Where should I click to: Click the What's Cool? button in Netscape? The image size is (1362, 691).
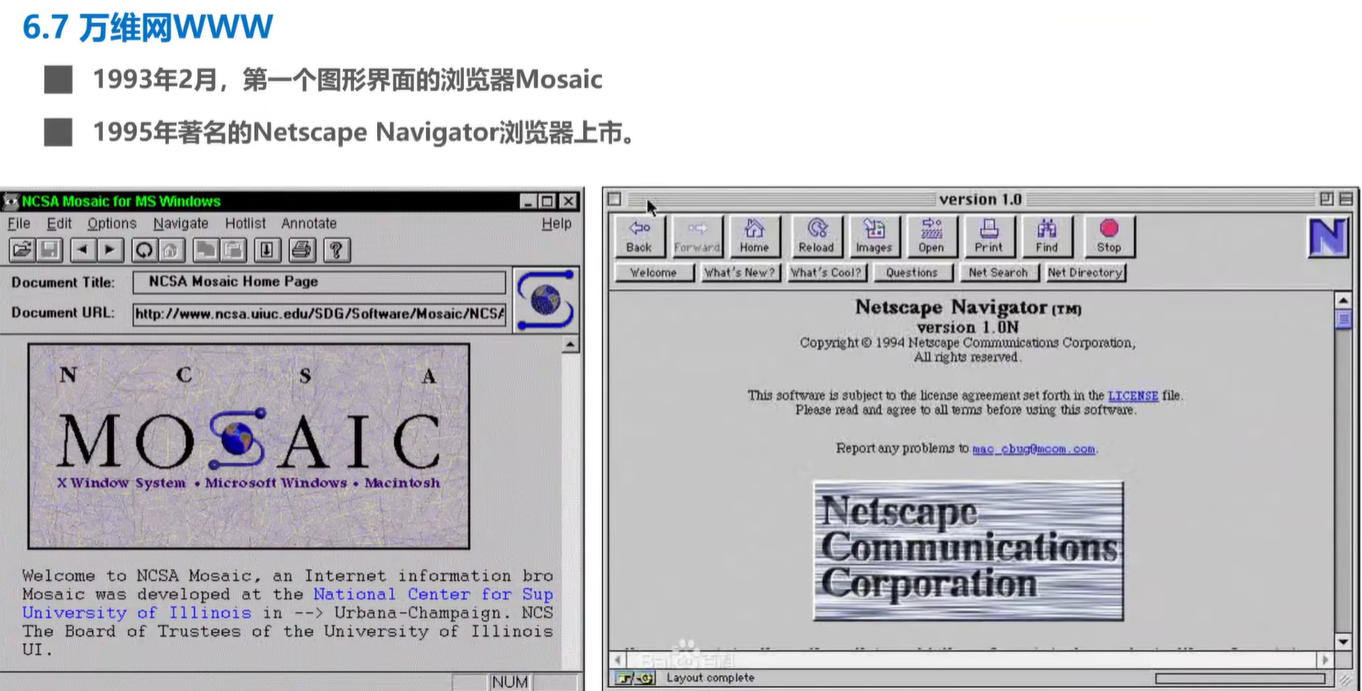point(826,272)
